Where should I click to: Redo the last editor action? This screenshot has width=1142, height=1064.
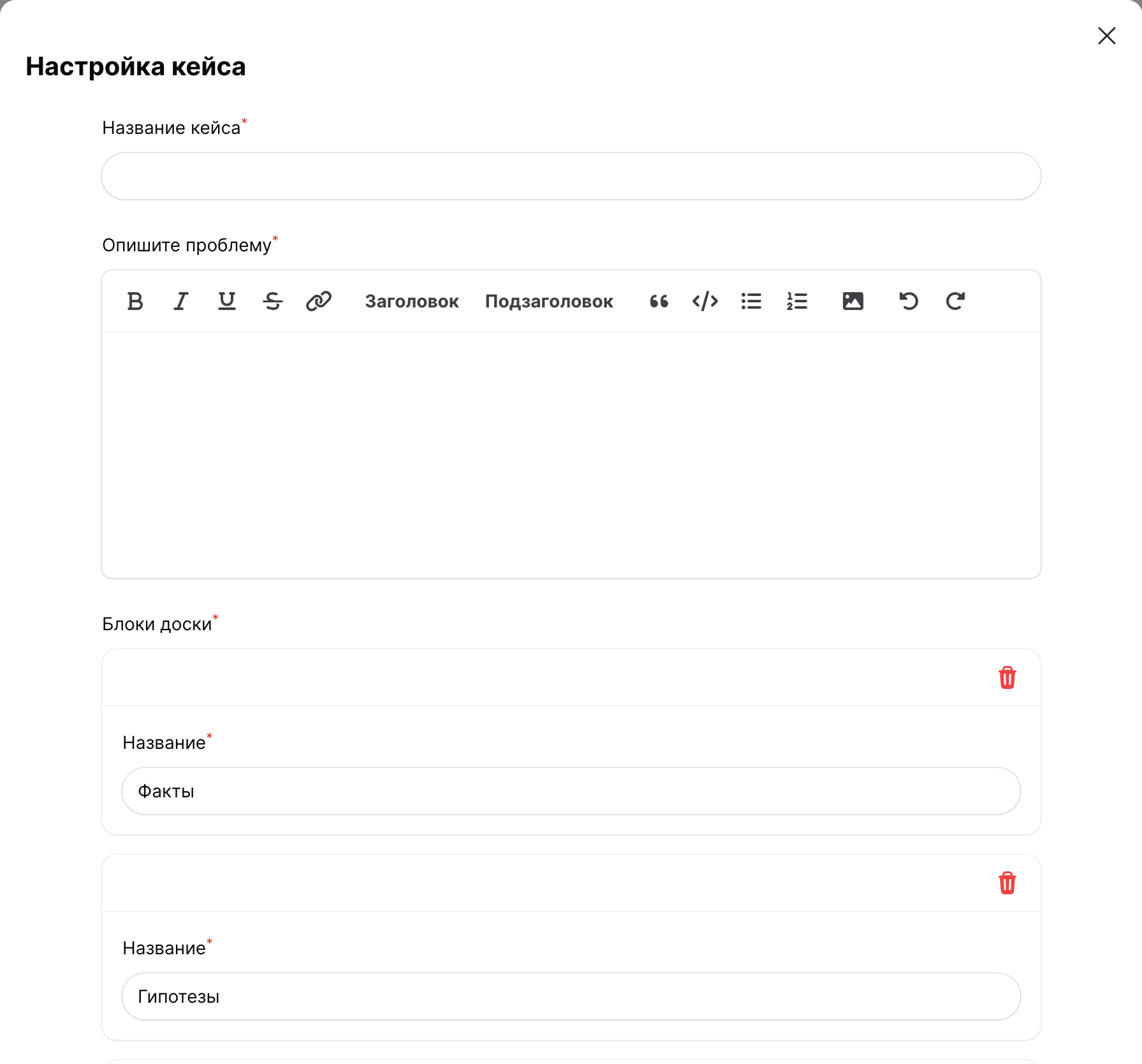click(x=955, y=301)
